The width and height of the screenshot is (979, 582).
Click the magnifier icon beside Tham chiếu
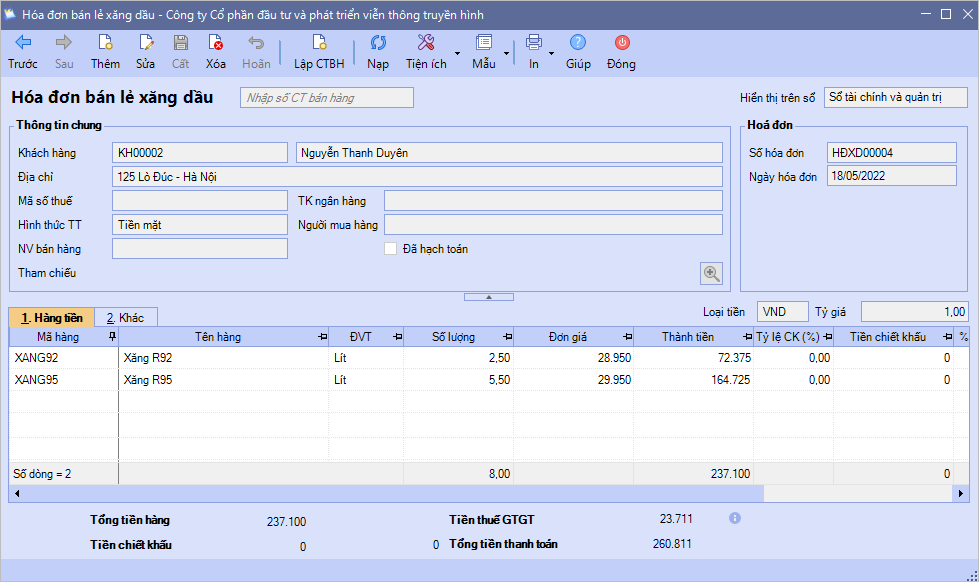pos(711,273)
